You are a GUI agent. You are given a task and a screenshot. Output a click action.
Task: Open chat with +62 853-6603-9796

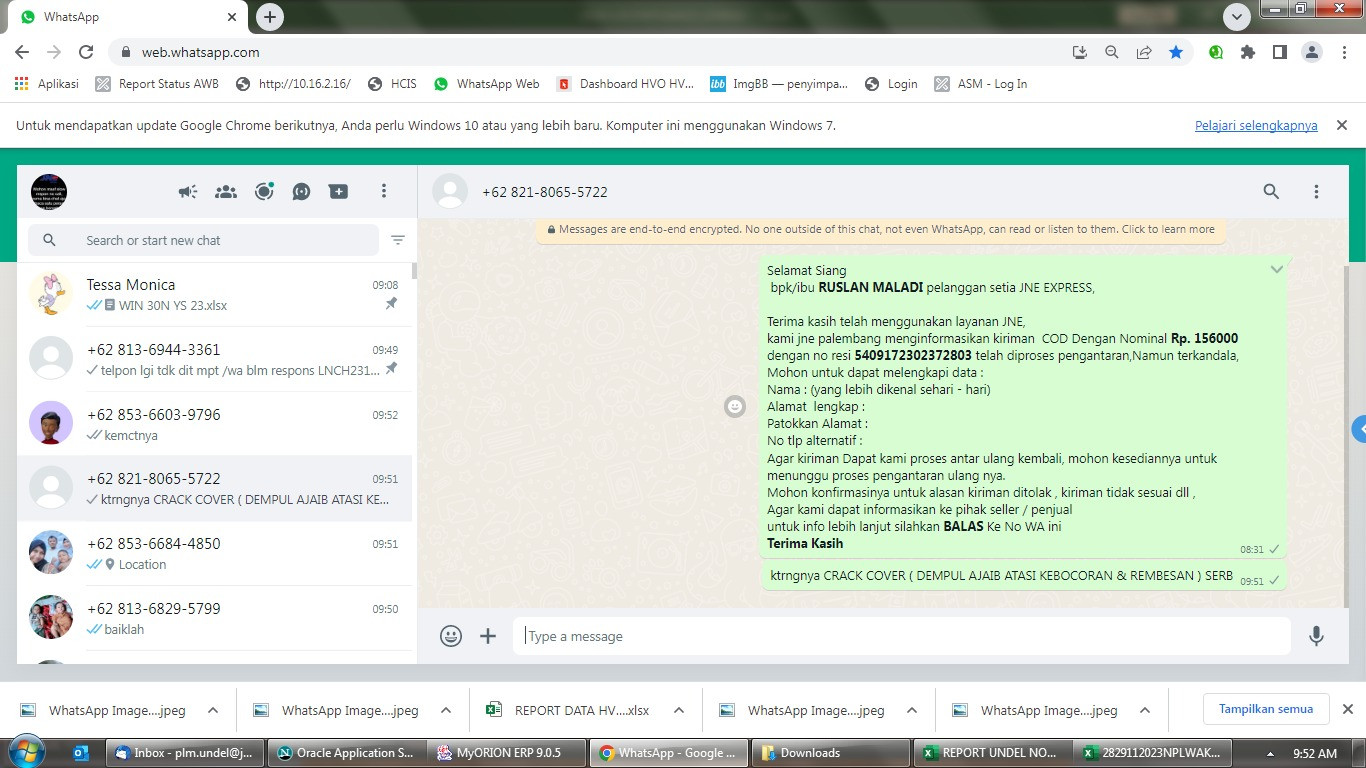click(214, 424)
